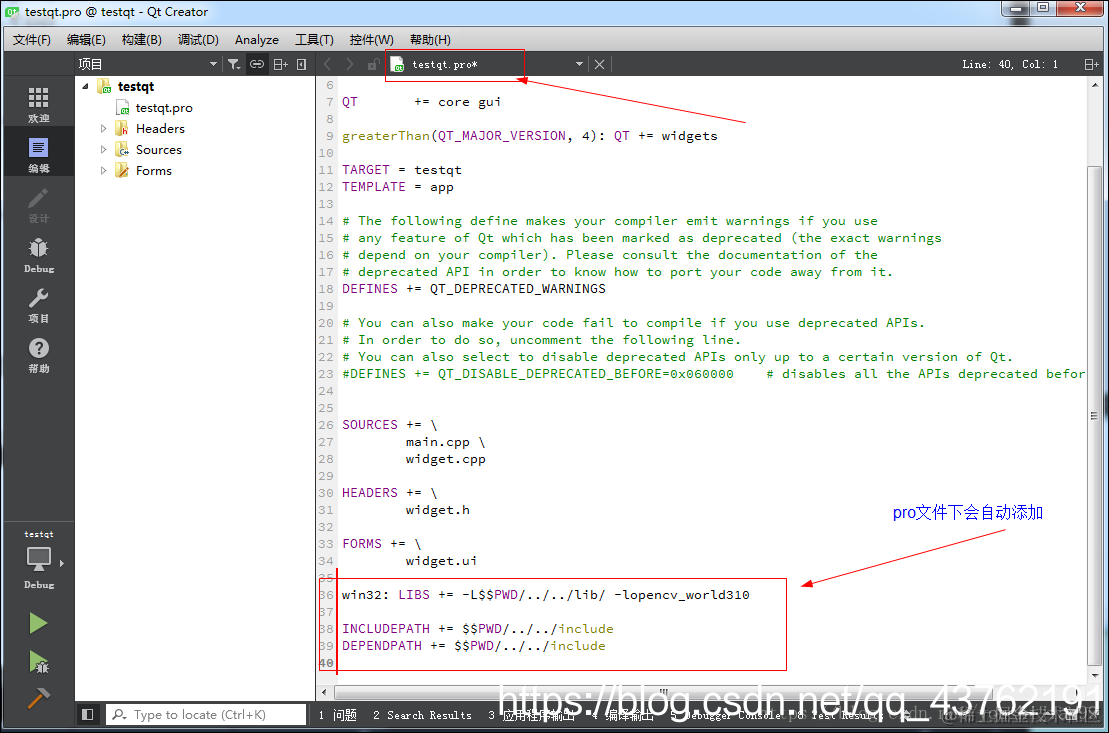1109x733 pixels.
Task: Open the 设计 (Design) mode
Action: point(38,204)
